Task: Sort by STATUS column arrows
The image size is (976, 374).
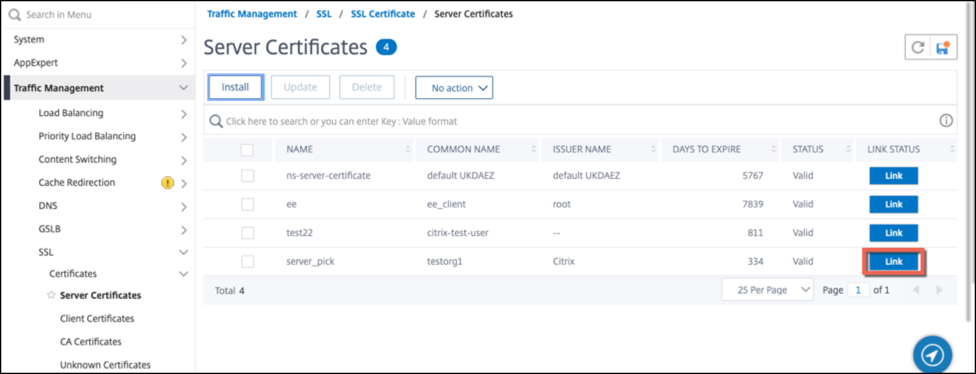Action: pos(848,149)
